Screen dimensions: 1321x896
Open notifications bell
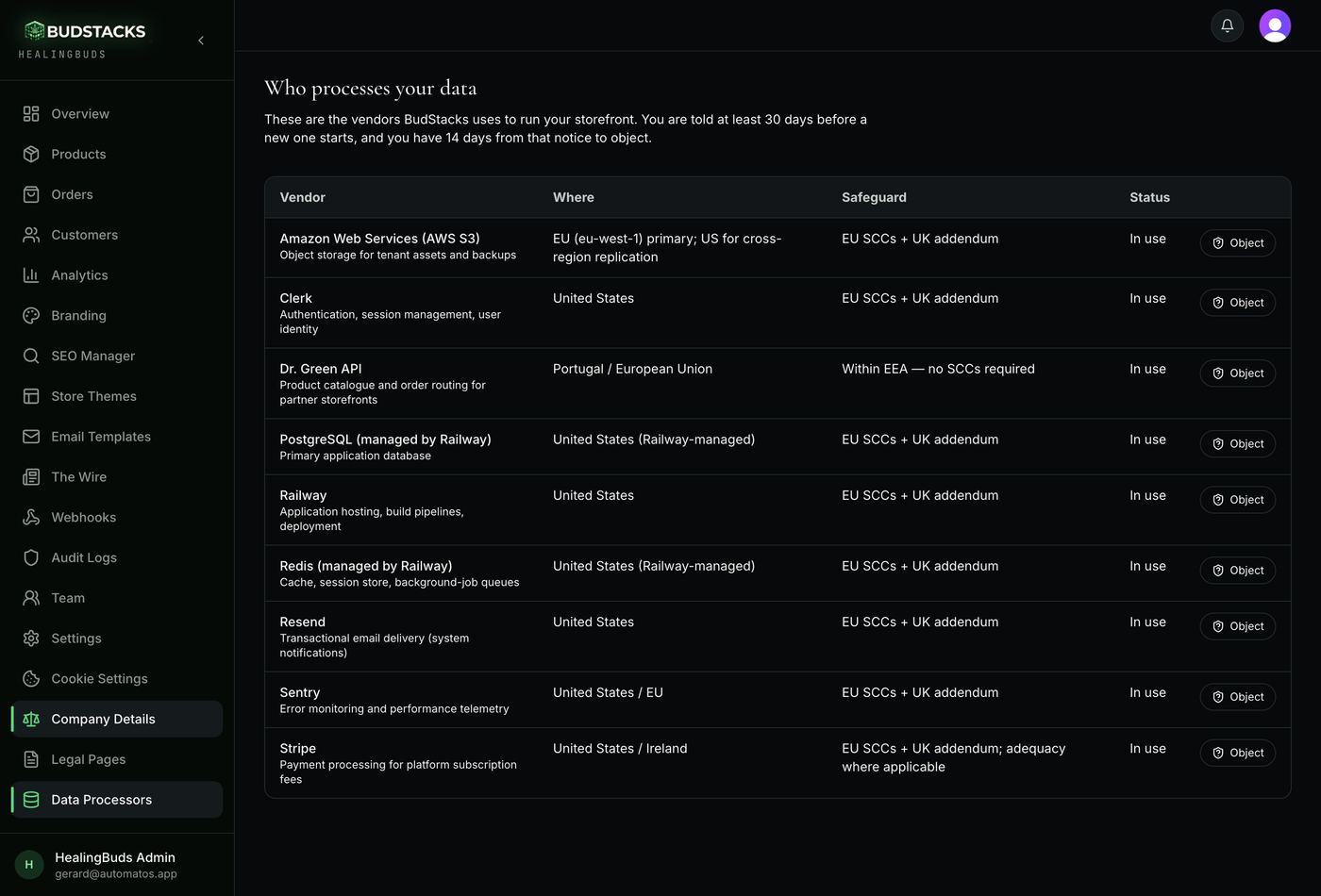tap(1228, 25)
